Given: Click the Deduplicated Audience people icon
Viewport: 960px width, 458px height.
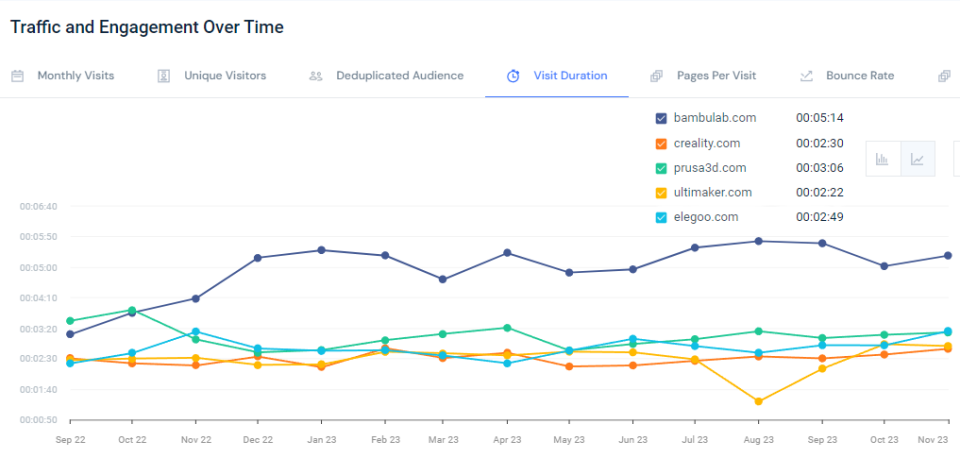Looking at the screenshot, I should pyautogui.click(x=316, y=76).
